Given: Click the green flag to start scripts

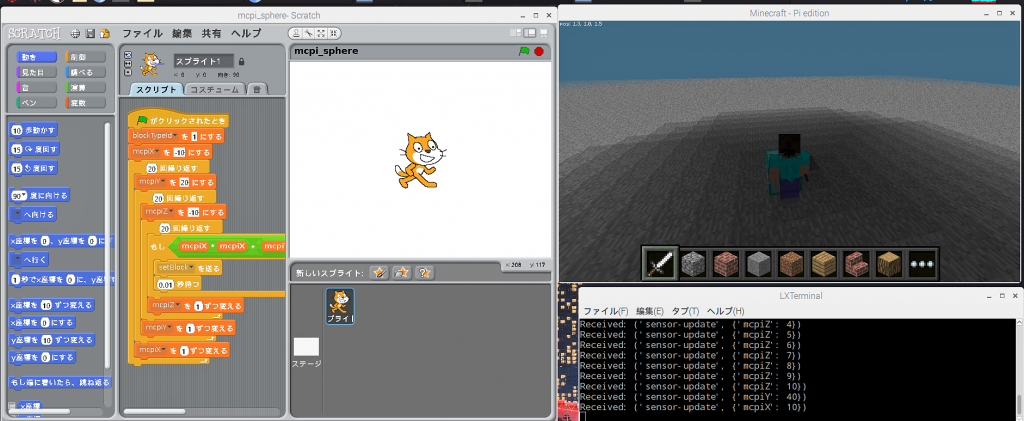Looking at the screenshot, I should (524, 51).
